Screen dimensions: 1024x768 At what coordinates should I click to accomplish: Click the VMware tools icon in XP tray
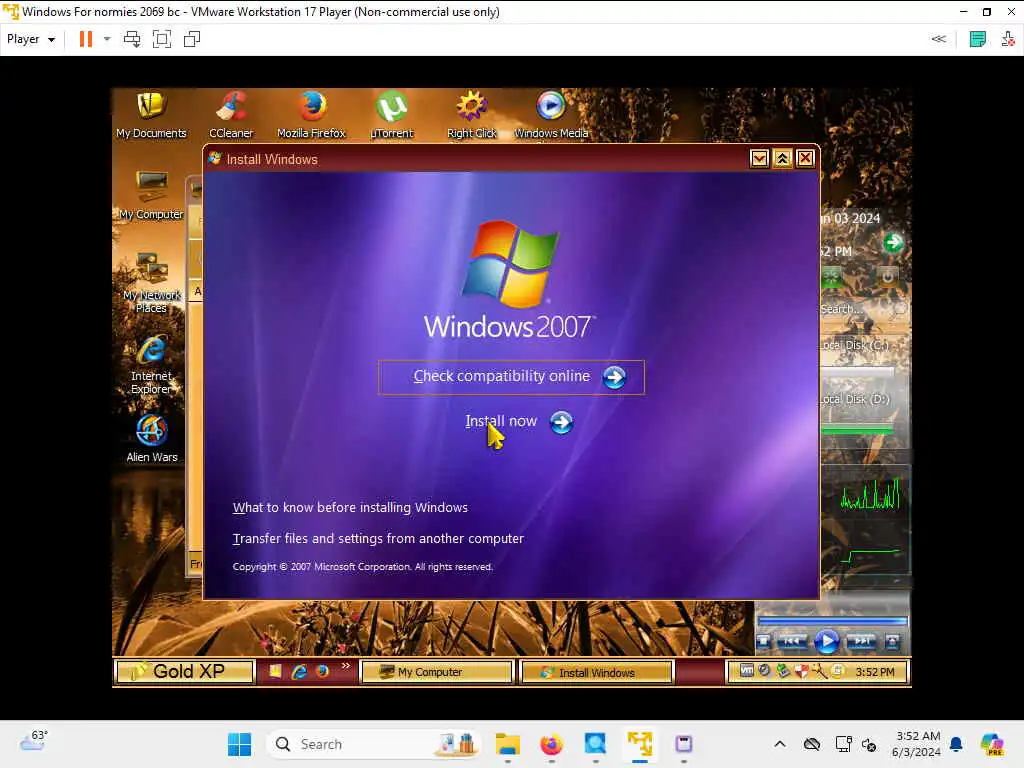(746, 671)
